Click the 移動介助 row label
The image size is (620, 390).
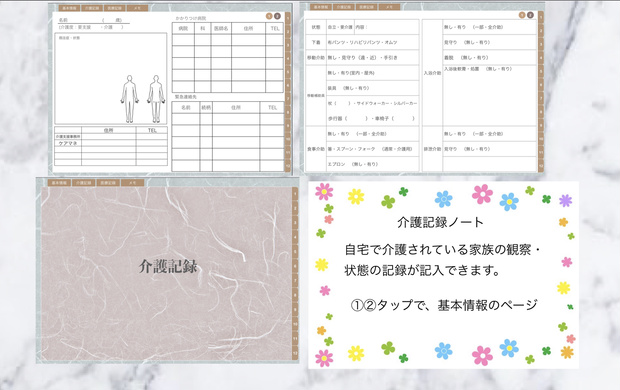[x=316, y=58]
